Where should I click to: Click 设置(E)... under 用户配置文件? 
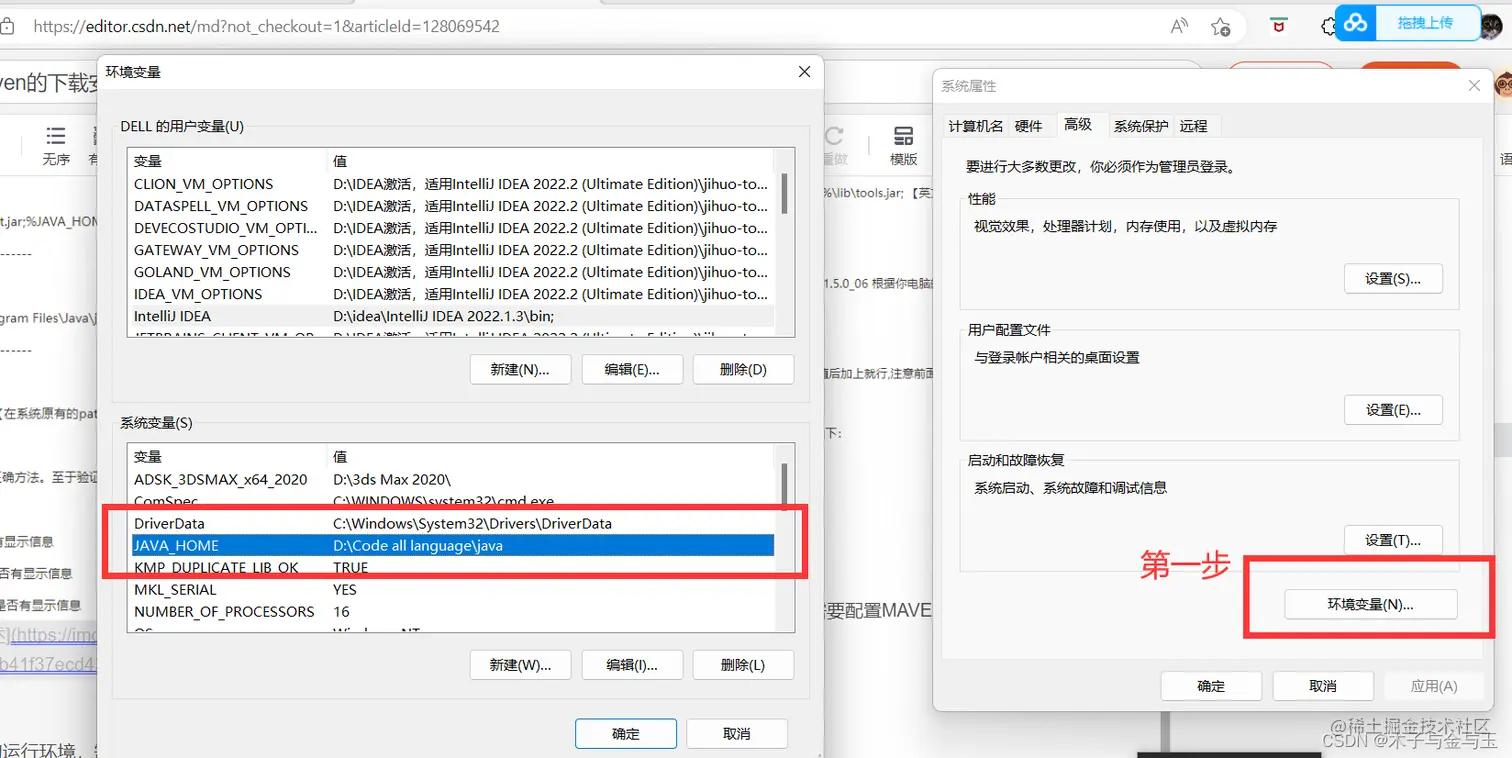tap(1393, 410)
